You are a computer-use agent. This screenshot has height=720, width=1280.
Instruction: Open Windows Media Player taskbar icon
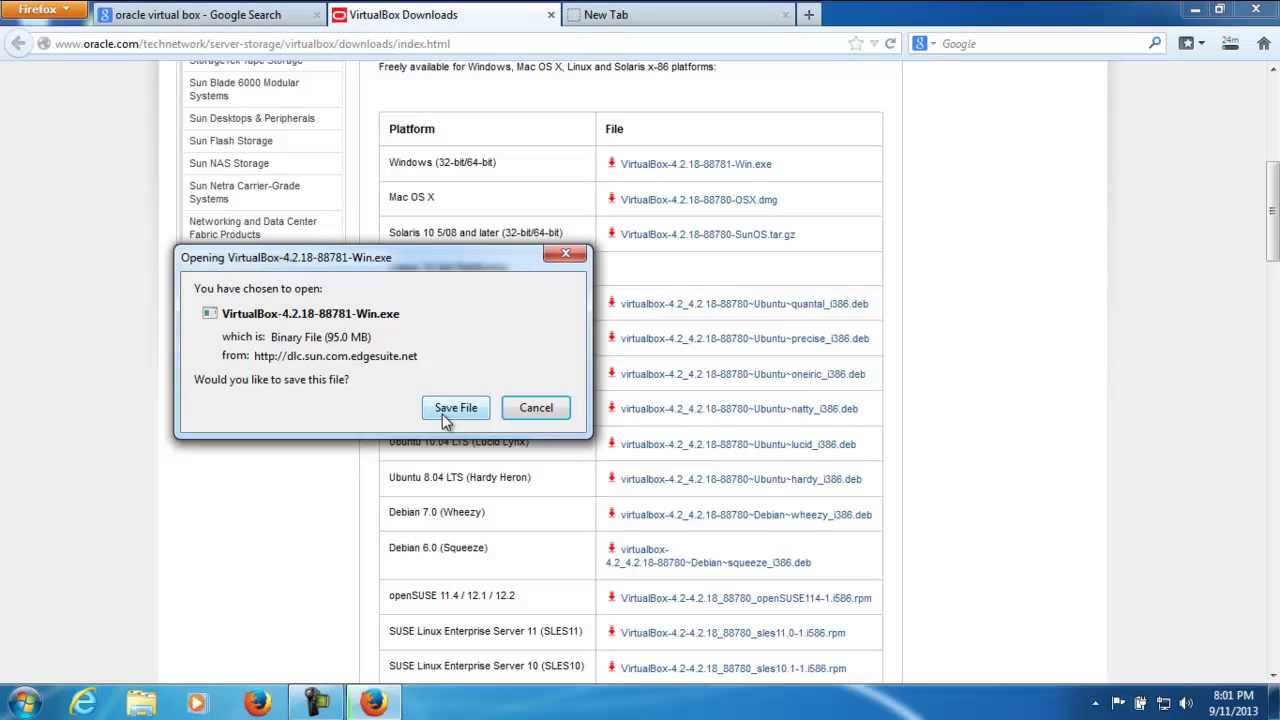[x=198, y=702]
